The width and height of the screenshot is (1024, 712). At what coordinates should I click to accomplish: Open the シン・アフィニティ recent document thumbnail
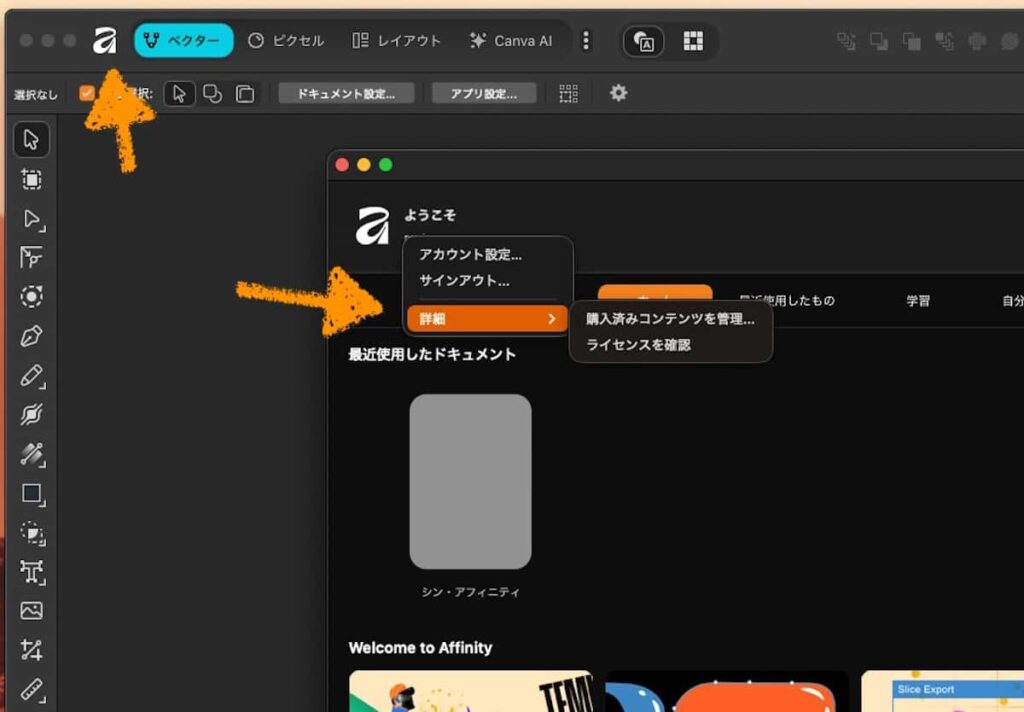470,480
